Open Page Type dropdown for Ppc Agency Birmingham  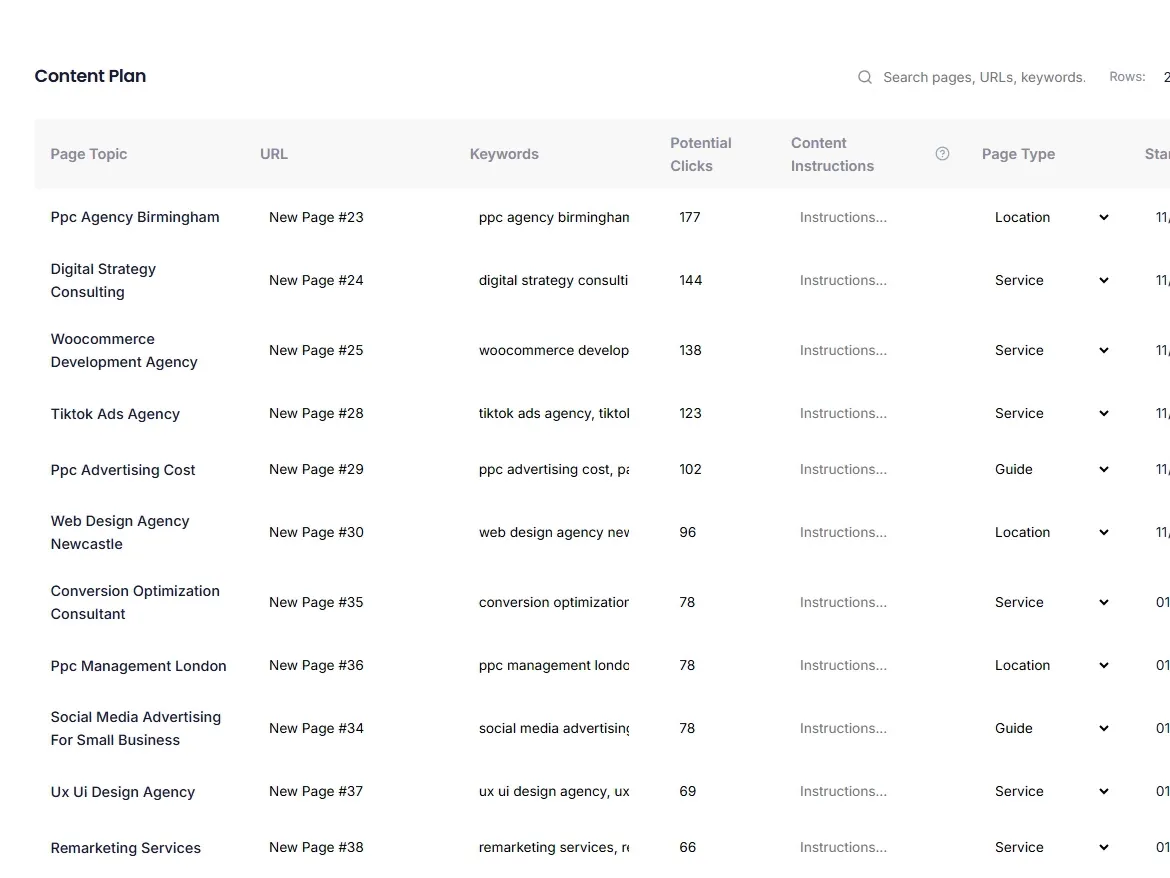pos(1102,217)
